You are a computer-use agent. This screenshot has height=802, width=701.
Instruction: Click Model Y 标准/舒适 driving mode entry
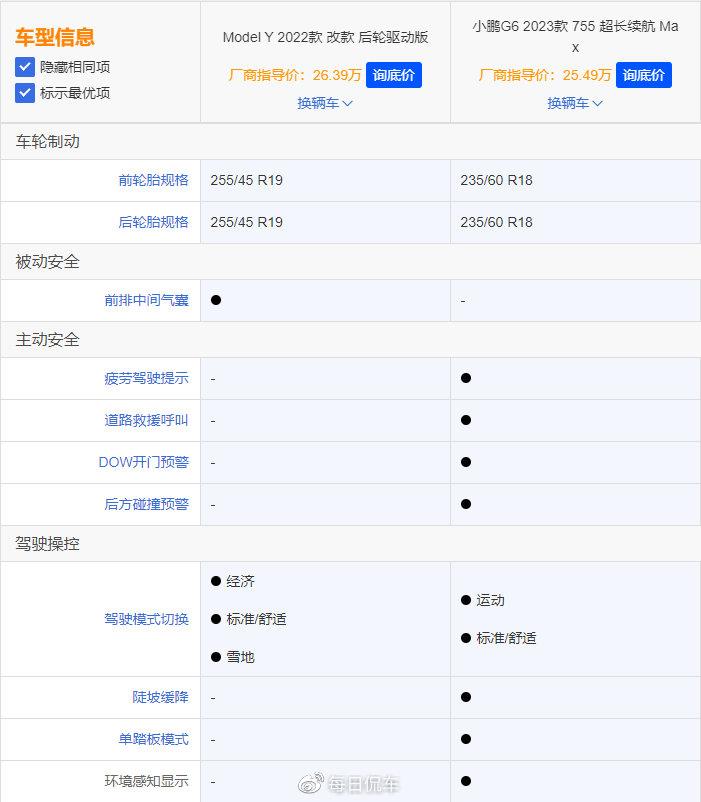click(x=248, y=619)
